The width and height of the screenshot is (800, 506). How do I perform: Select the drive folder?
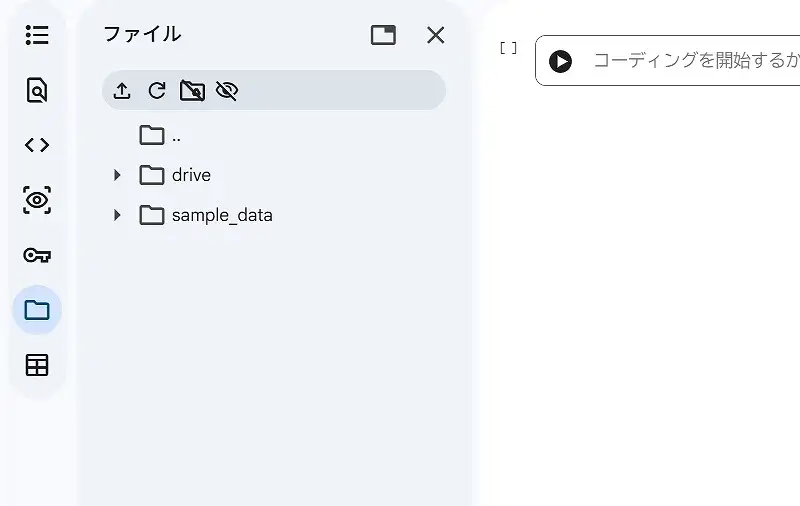pyautogui.click(x=190, y=175)
